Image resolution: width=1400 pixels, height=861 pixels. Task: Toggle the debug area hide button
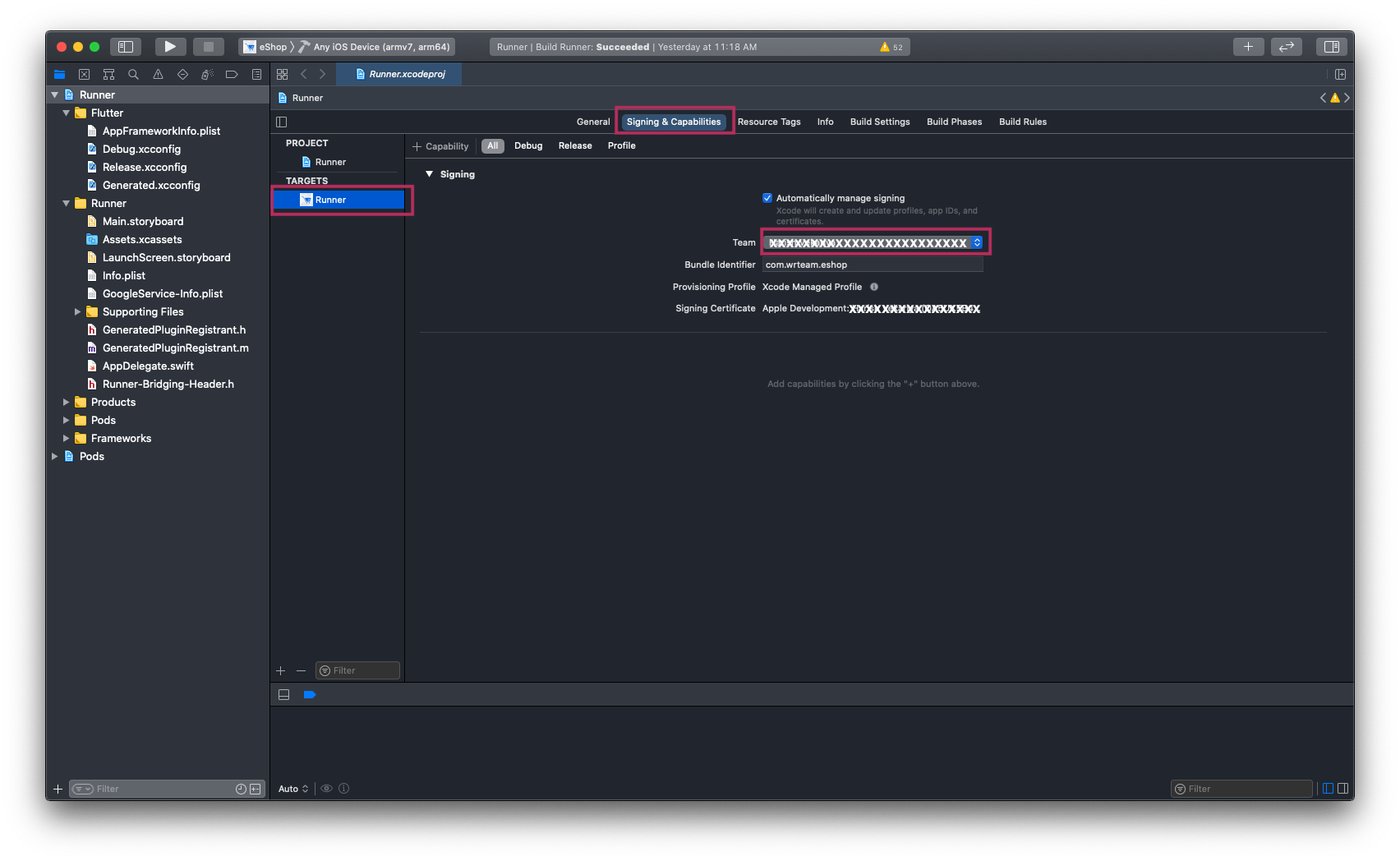point(284,694)
